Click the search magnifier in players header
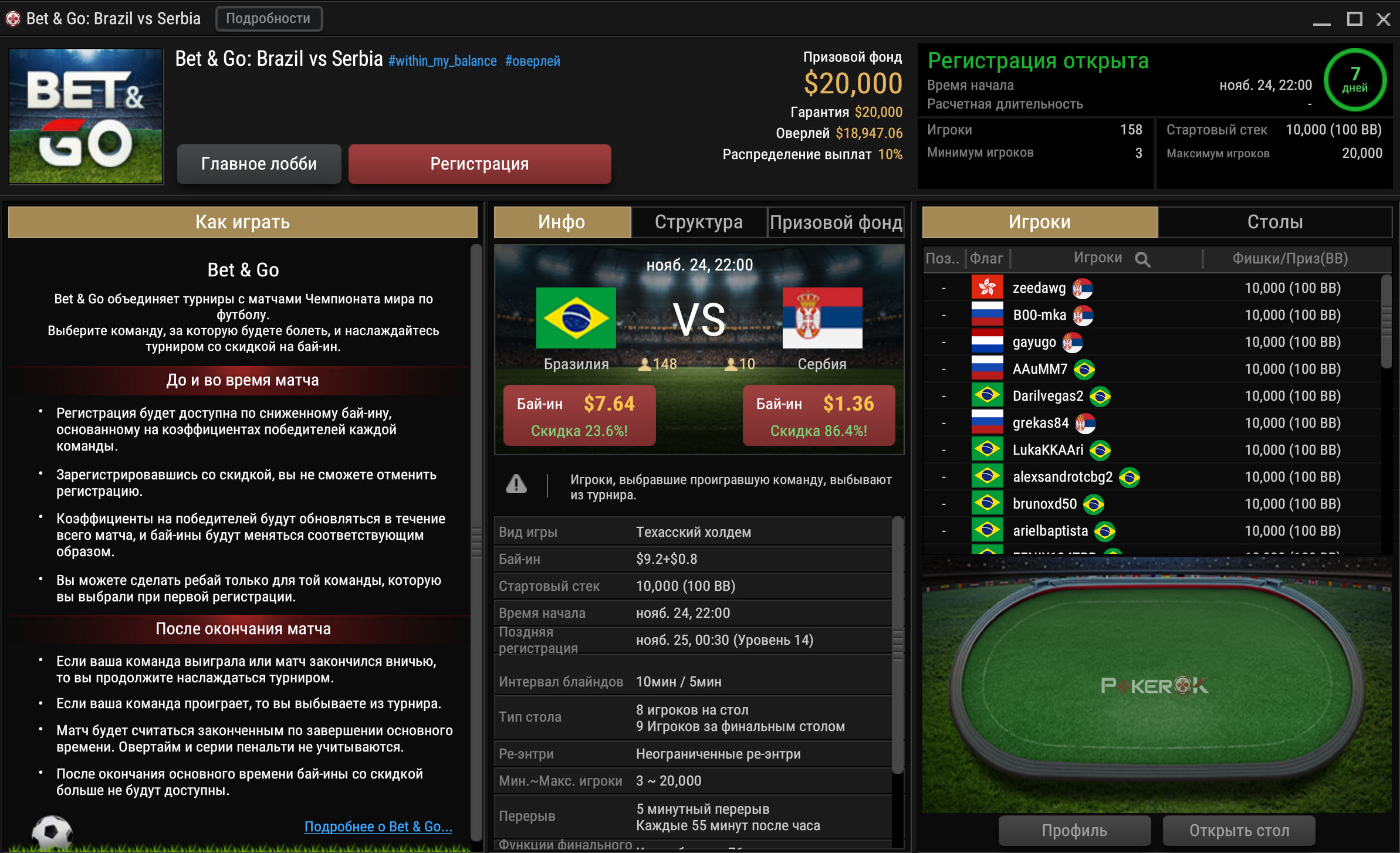Viewport: 1400px width, 853px height. tap(1142, 259)
